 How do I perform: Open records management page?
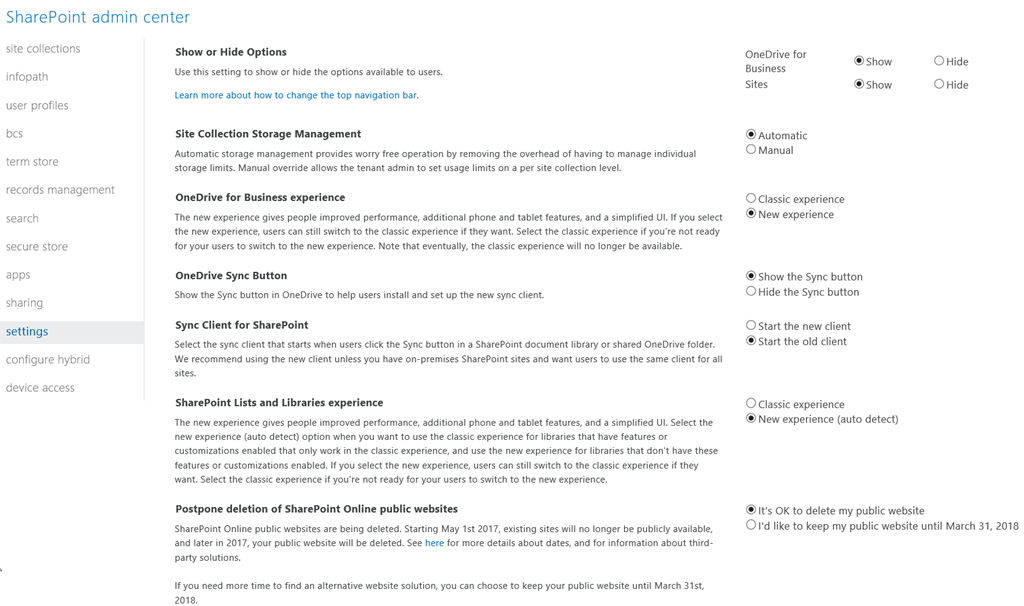[60, 190]
